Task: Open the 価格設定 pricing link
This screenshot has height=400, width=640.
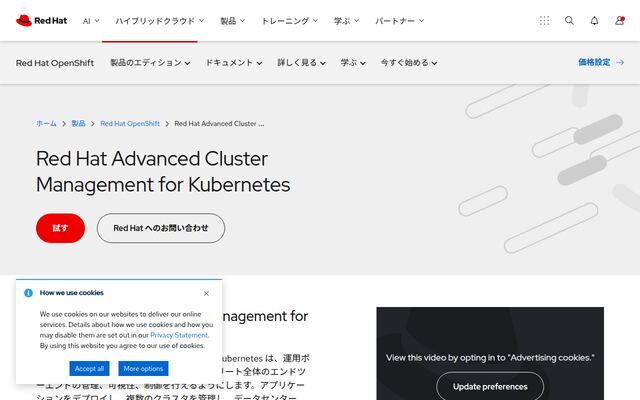Action: coord(601,62)
